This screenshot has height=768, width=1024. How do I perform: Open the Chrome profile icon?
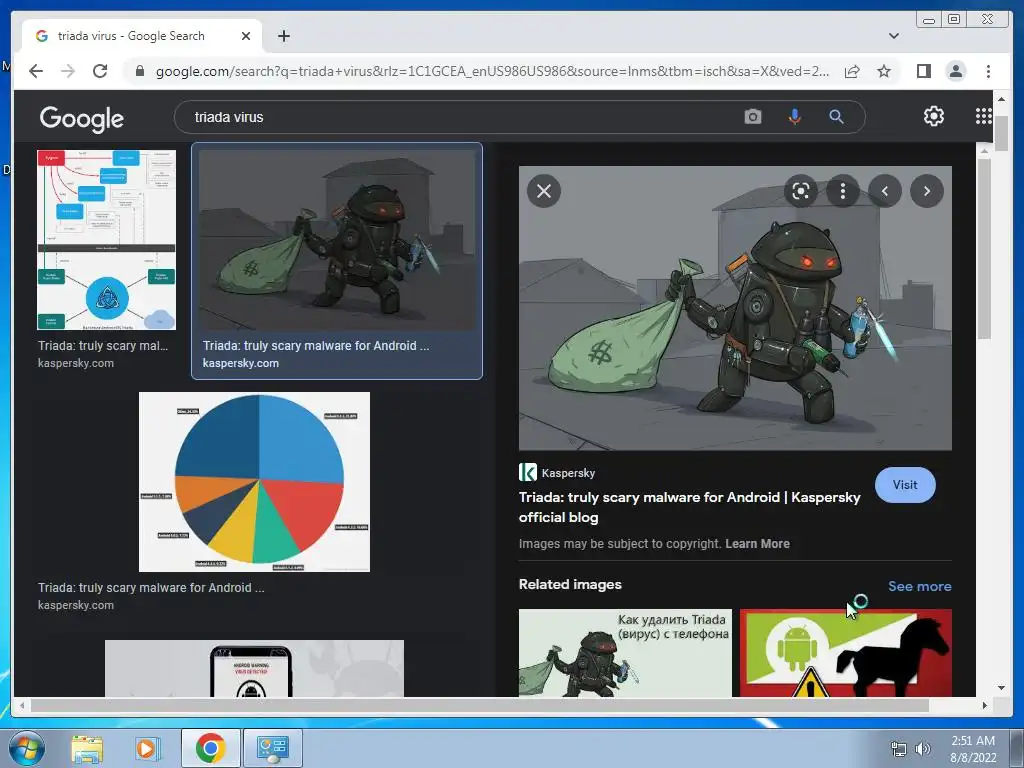[955, 71]
